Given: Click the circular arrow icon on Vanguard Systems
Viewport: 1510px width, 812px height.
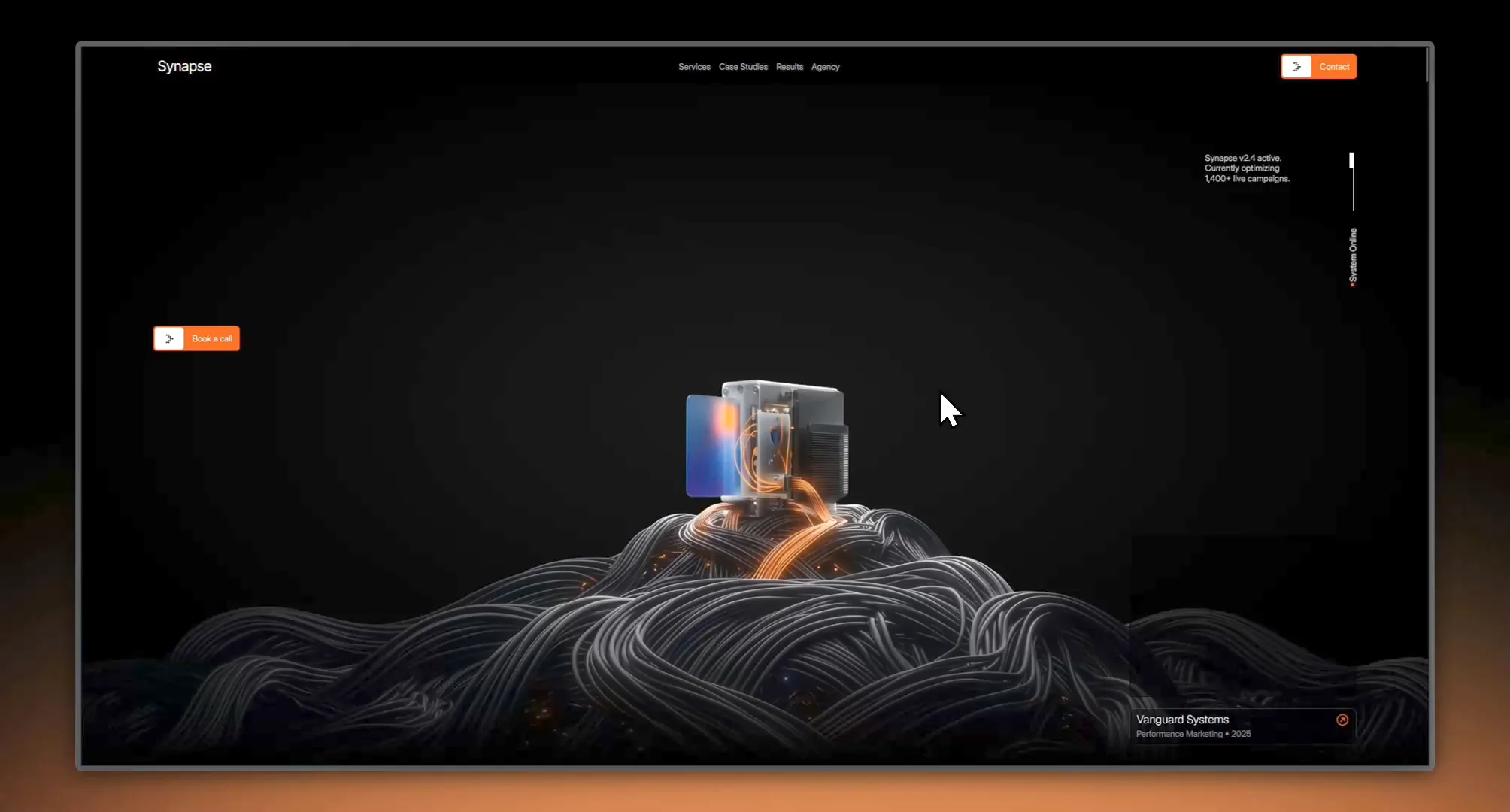Looking at the screenshot, I should pos(1342,720).
